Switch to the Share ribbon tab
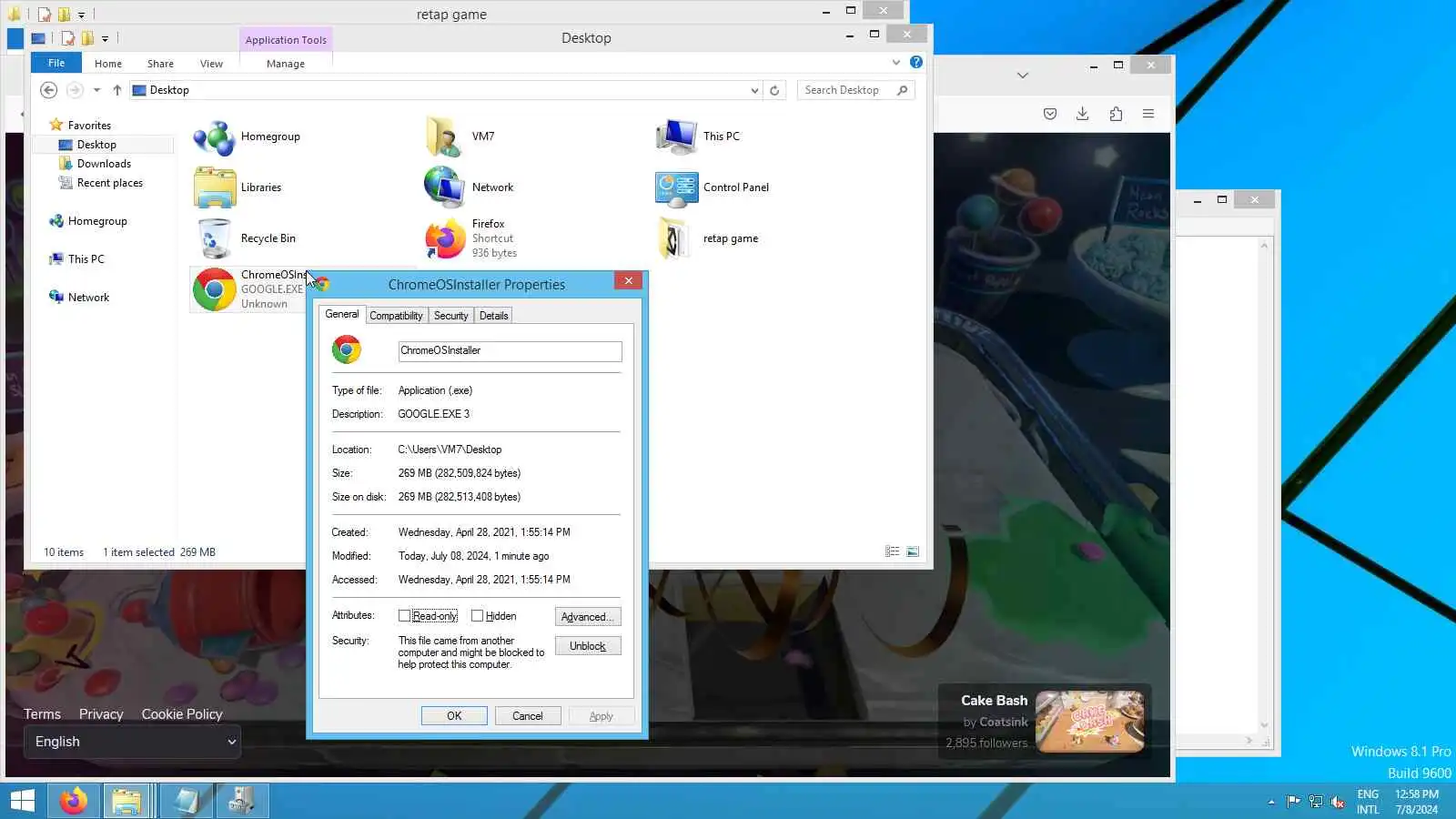The image size is (1456, 819). tap(160, 64)
